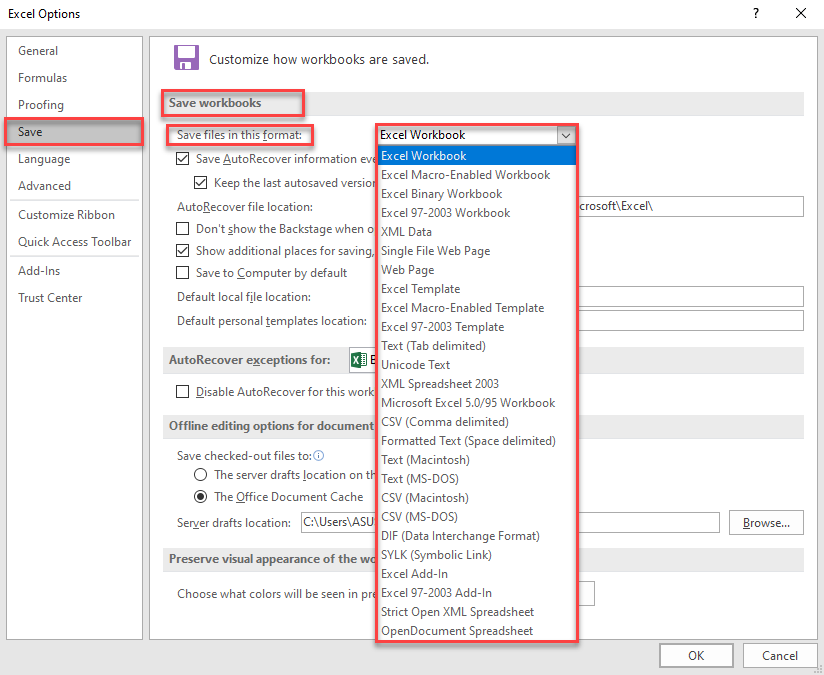Open Customize Ribbon category
The height and width of the screenshot is (675, 824).
point(74,214)
